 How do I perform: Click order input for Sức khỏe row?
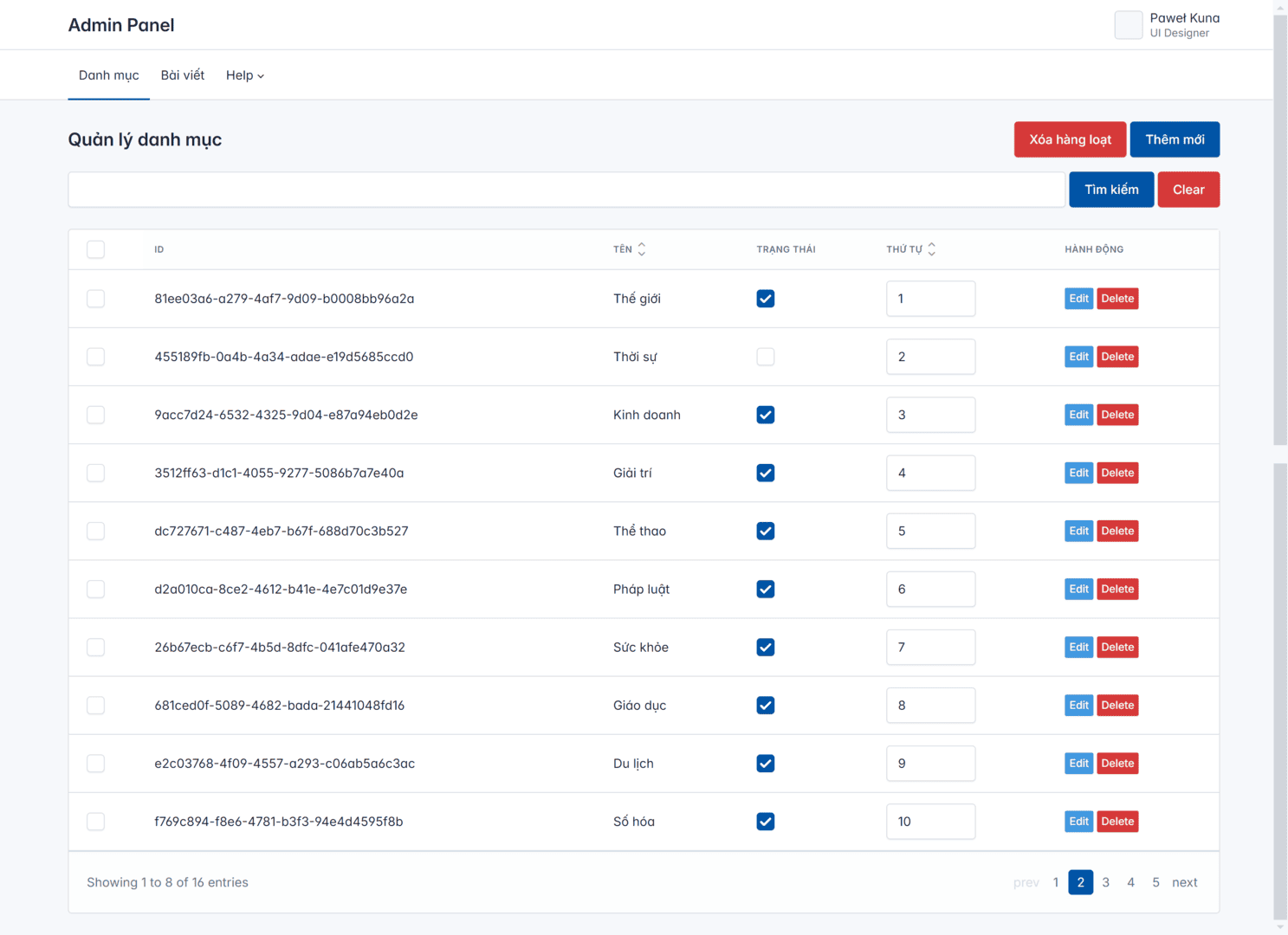pyautogui.click(x=930, y=647)
